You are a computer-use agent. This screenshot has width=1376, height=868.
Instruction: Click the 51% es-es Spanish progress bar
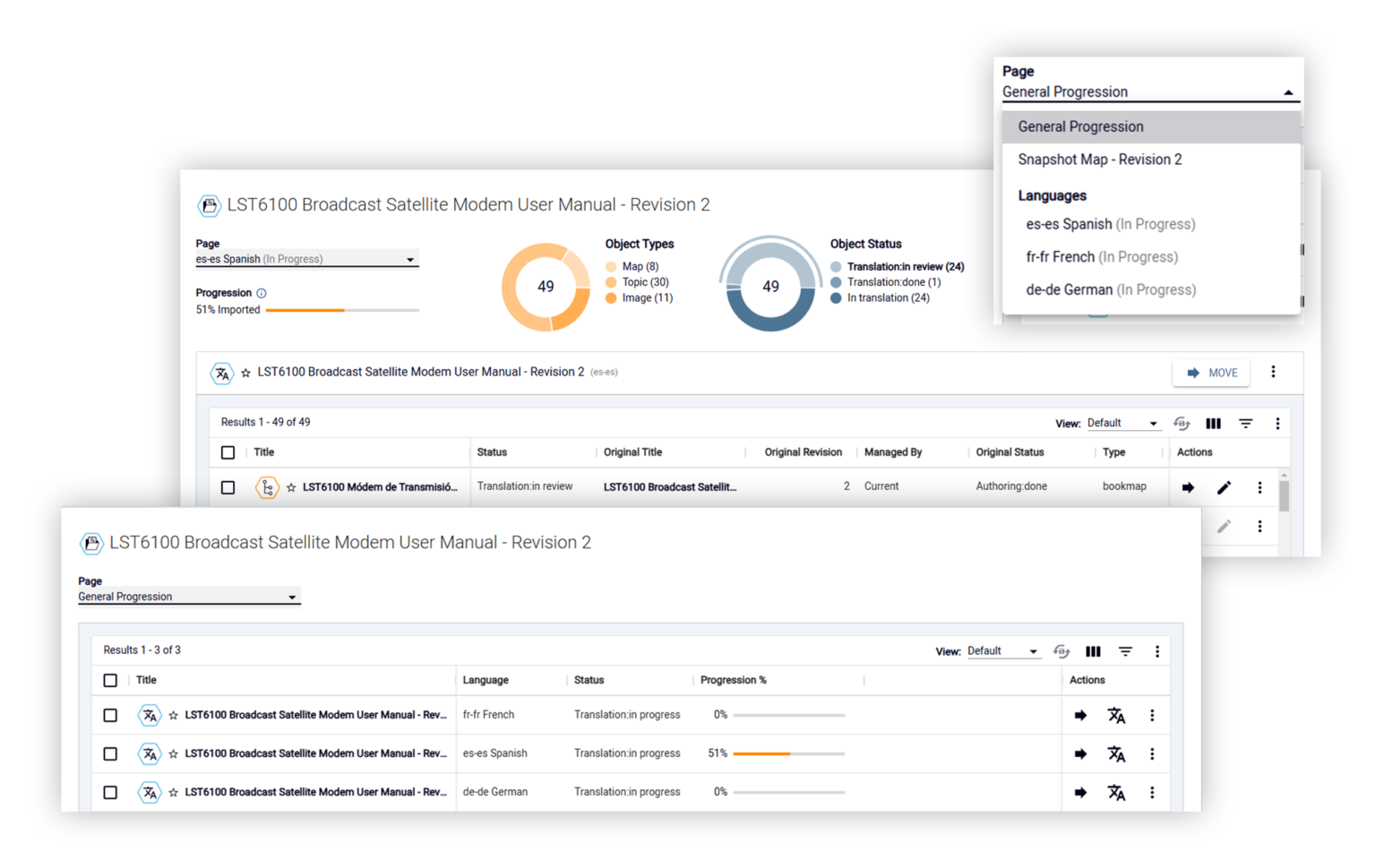click(x=788, y=754)
